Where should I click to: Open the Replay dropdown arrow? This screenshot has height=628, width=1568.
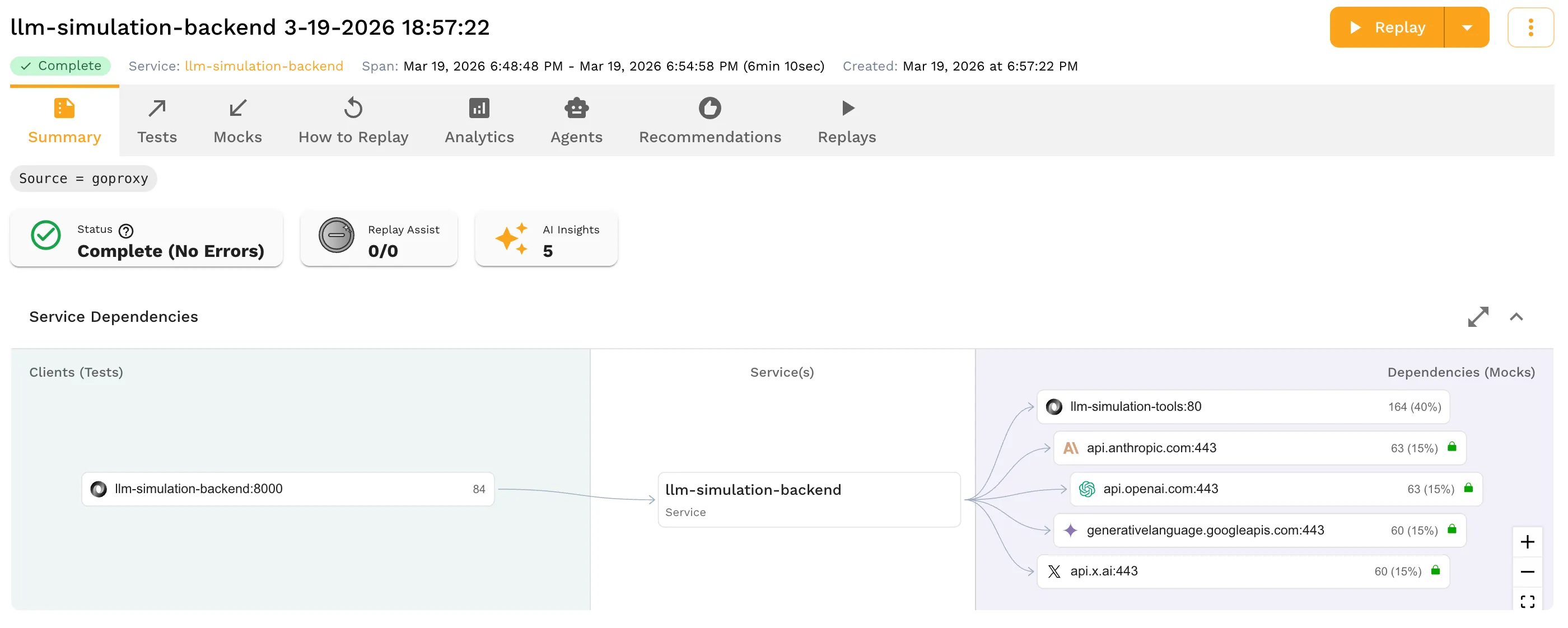(1467, 27)
